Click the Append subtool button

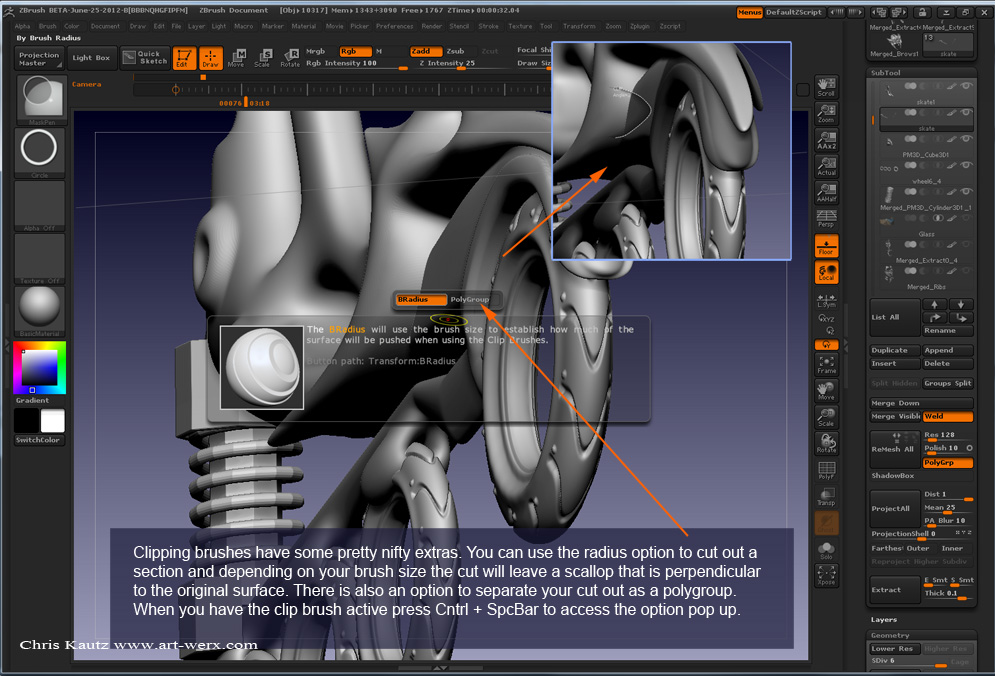[x=947, y=350]
